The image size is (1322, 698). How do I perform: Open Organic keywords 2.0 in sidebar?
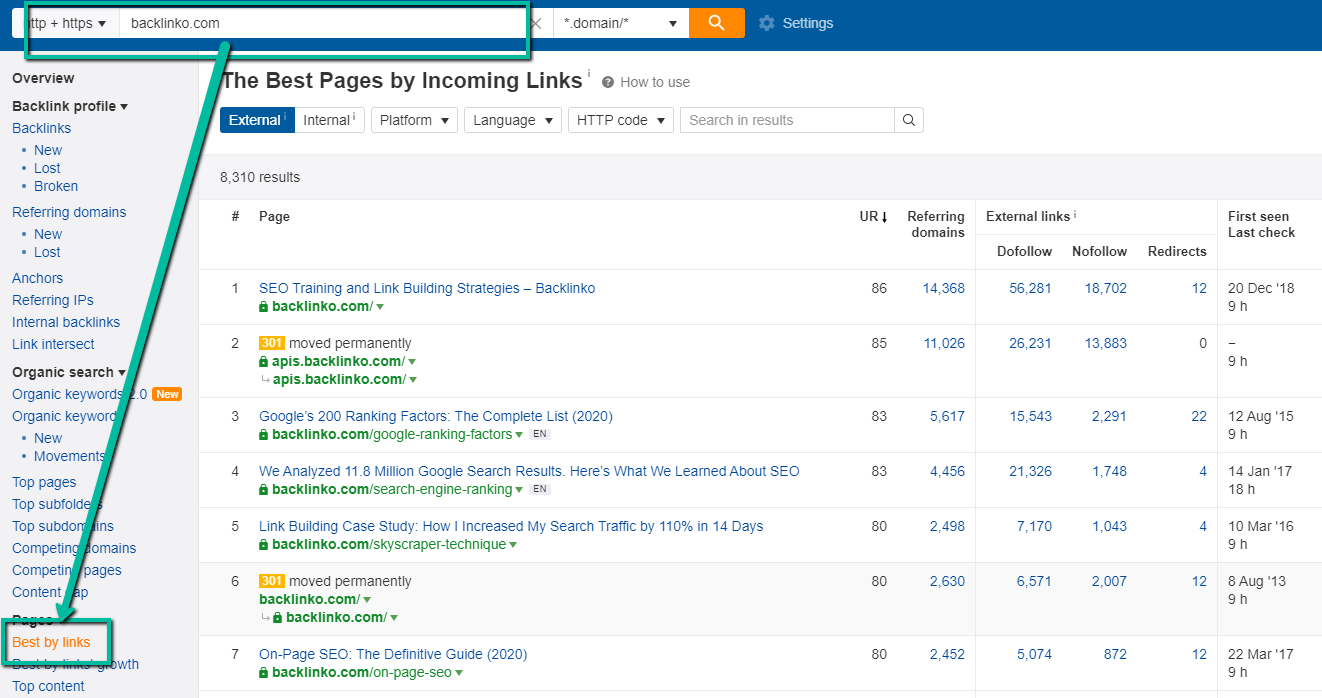[79, 394]
